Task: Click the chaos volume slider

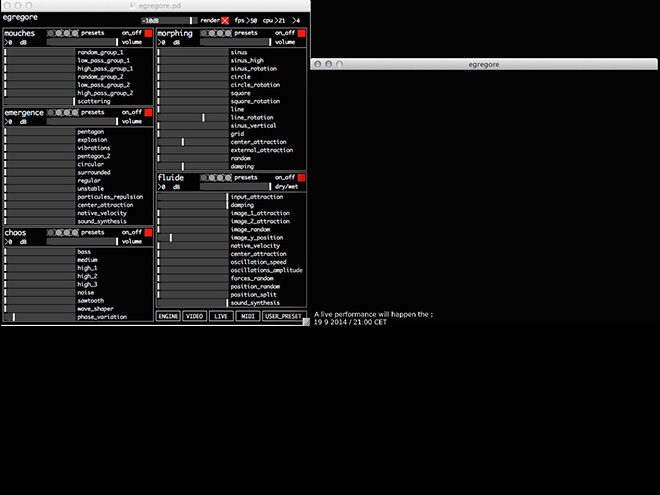Action: [x=83, y=242]
